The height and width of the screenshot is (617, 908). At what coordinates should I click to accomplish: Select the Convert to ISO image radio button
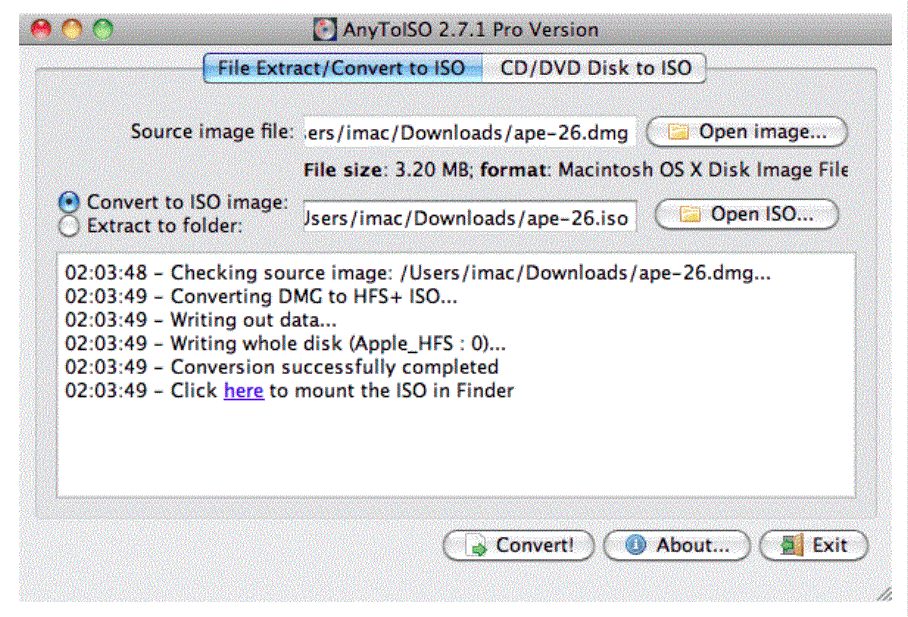pos(69,202)
